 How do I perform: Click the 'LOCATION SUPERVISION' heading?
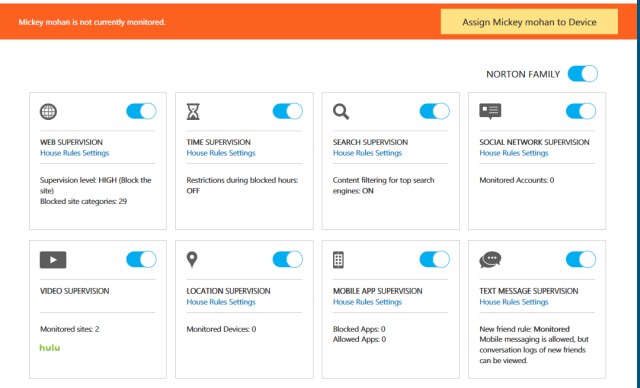coord(228,291)
